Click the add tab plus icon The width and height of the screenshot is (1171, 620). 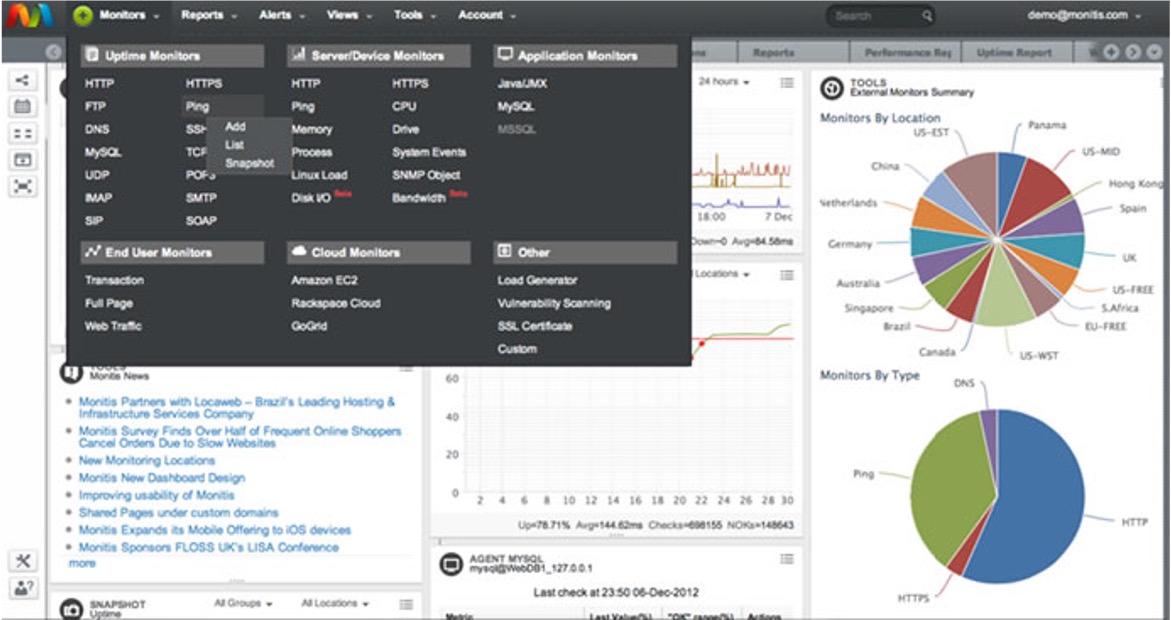coord(1111,52)
